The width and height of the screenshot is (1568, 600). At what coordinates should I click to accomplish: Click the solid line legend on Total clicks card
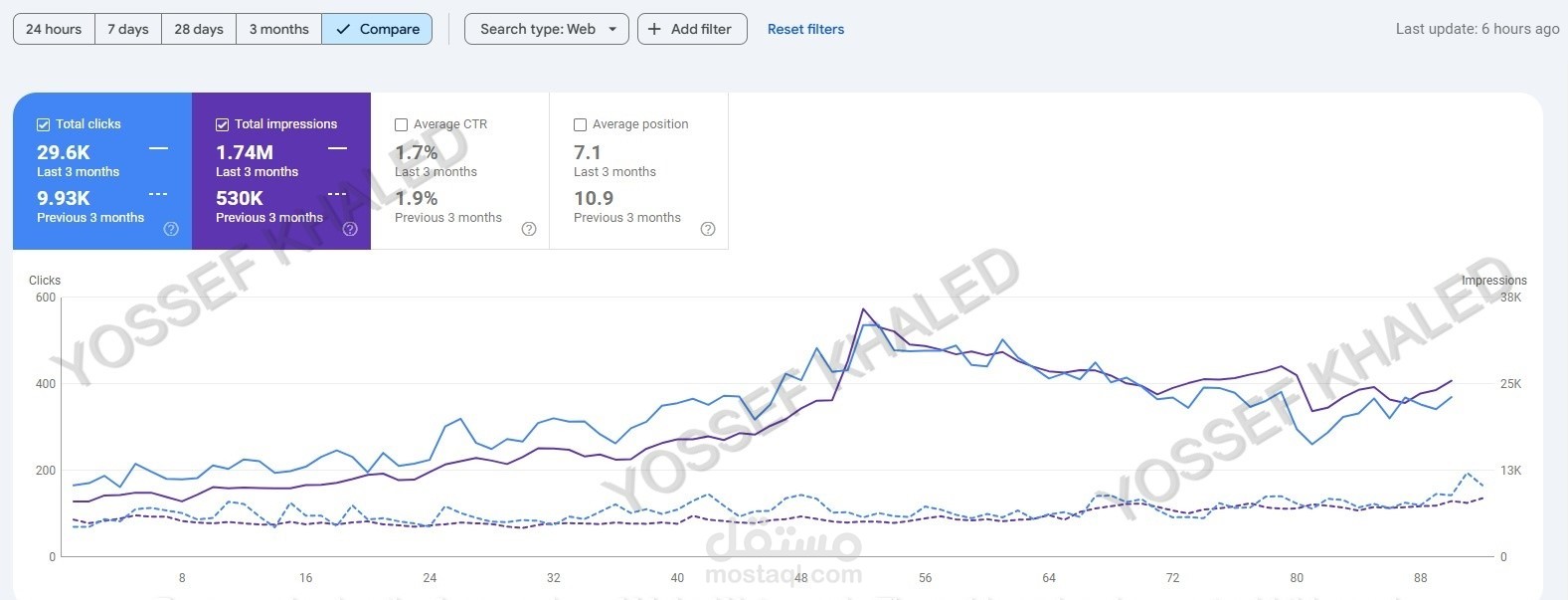coord(158,147)
